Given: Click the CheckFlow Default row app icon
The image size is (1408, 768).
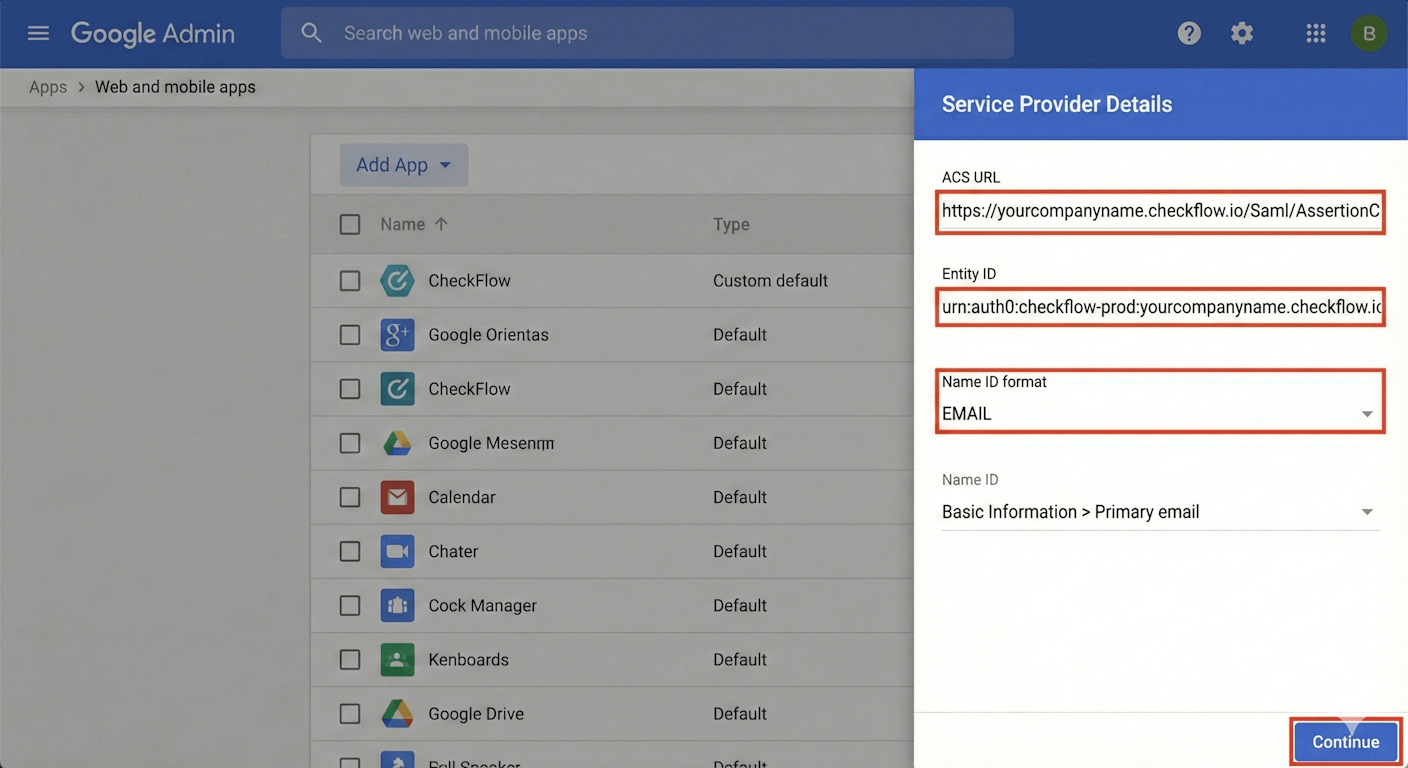Looking at the screenshot, I should click(x=397, y=389).
